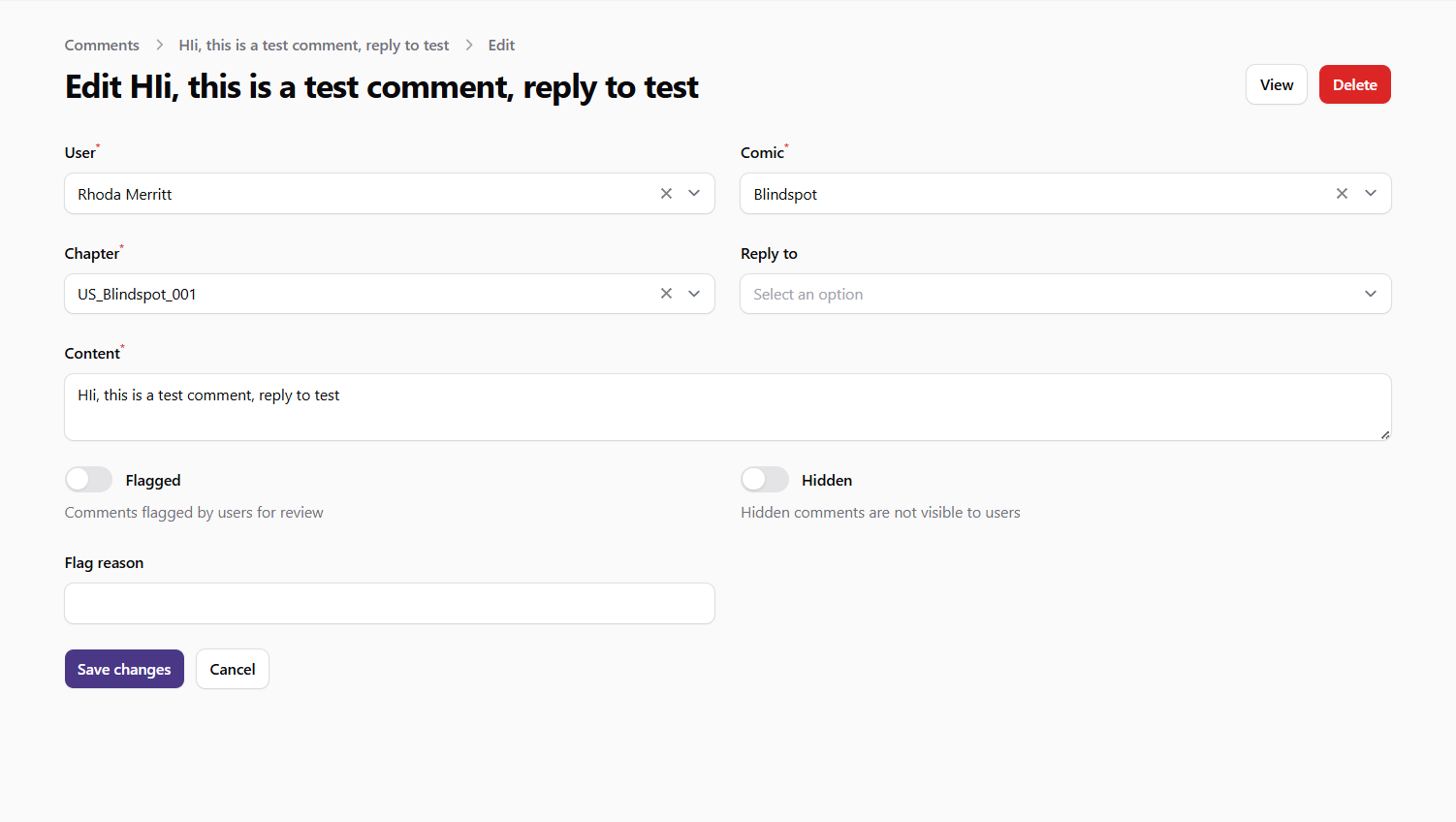The width and height of the screenshot is (1456, 822).
Task: Open the comment breadcrumb link
Action: (x=314, y=45)
